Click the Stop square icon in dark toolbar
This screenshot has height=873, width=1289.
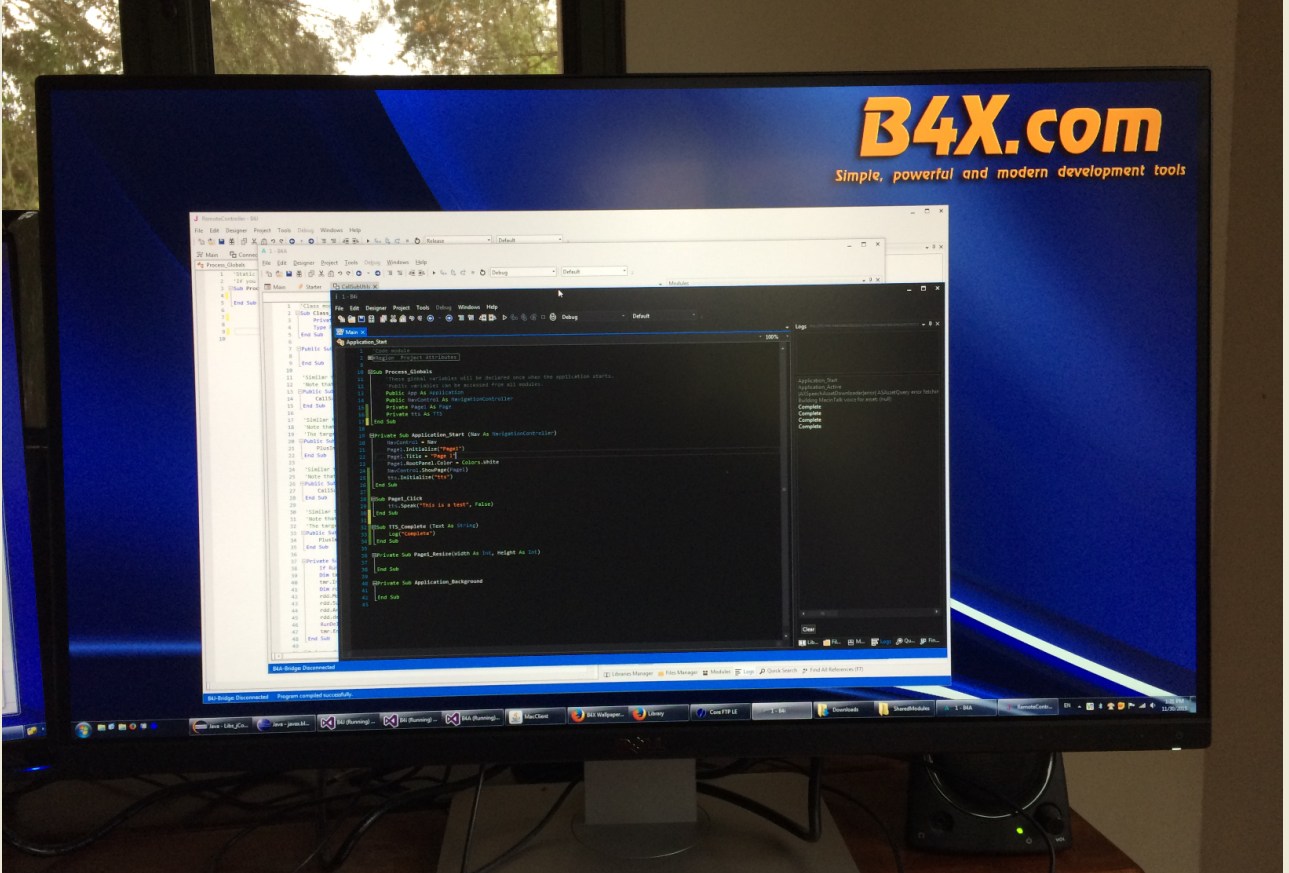tap(541, 317)
